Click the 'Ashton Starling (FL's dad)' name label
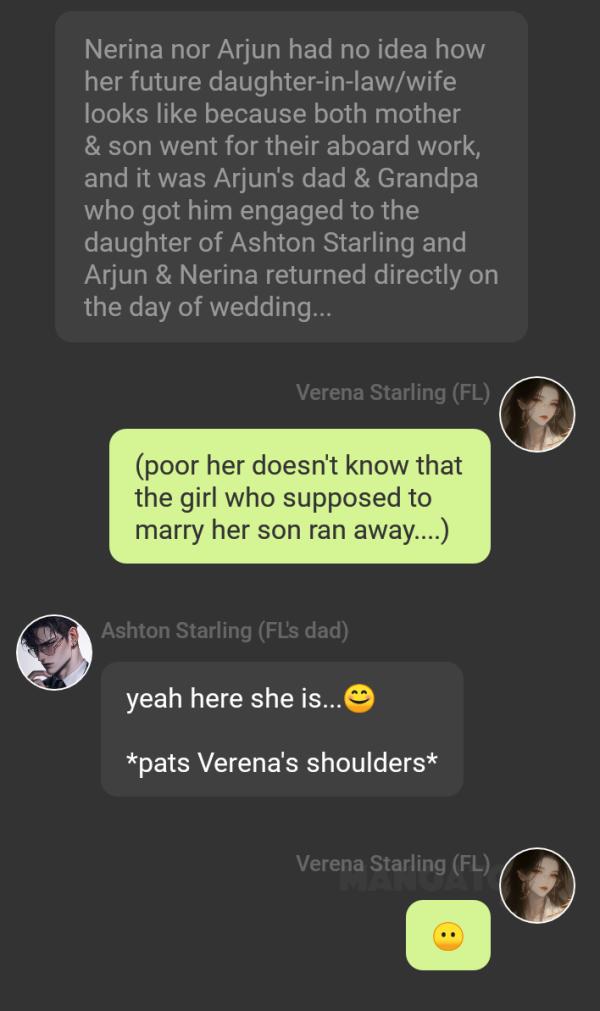600x1011 pixels. [x=225, y=630]
